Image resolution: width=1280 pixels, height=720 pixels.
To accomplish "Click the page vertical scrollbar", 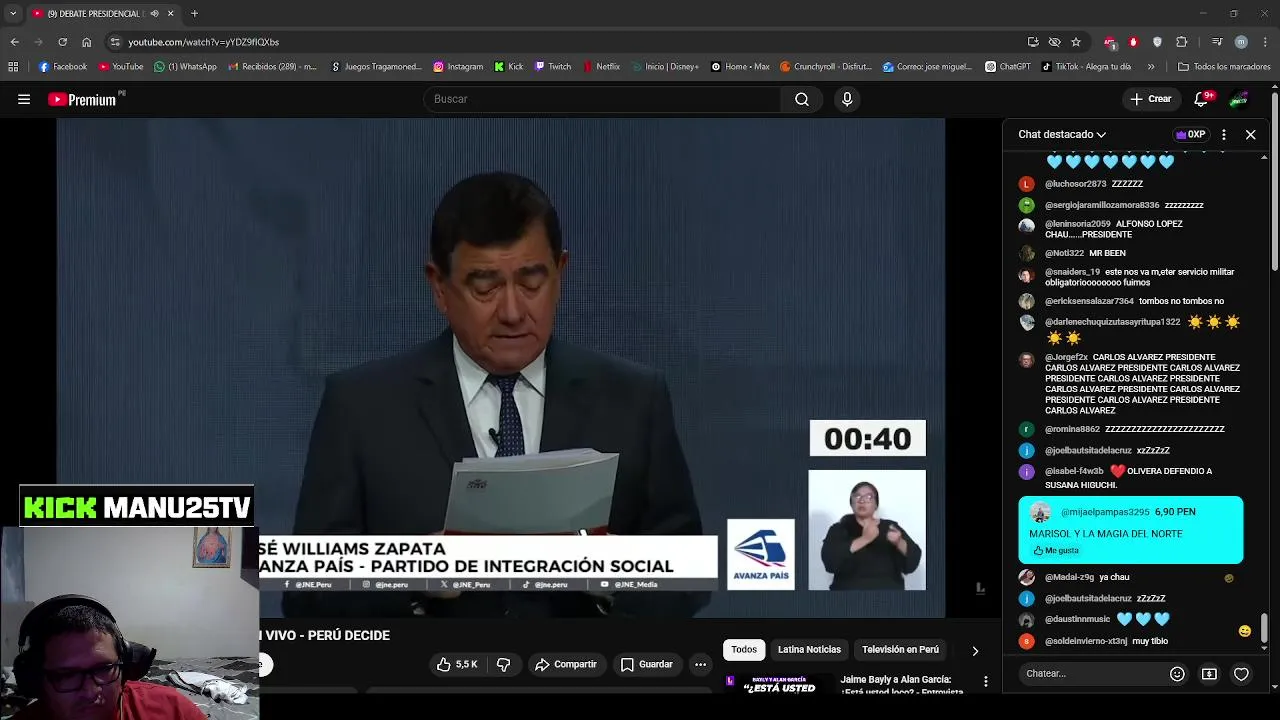I will click(1275, 180).
